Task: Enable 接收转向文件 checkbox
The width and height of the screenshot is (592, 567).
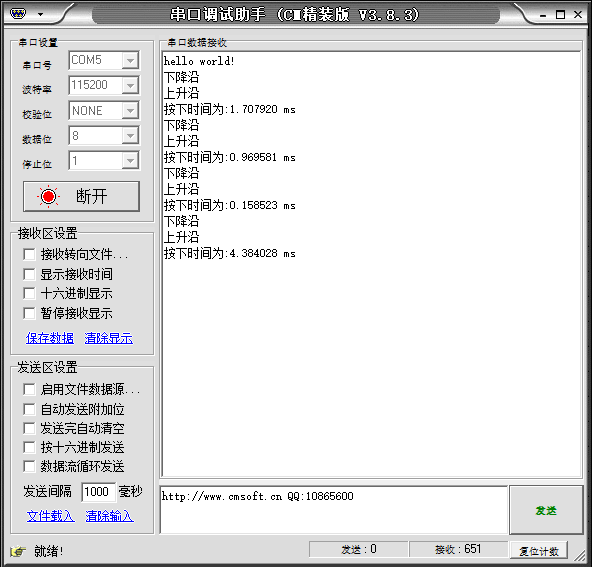Action: [29, 254]
